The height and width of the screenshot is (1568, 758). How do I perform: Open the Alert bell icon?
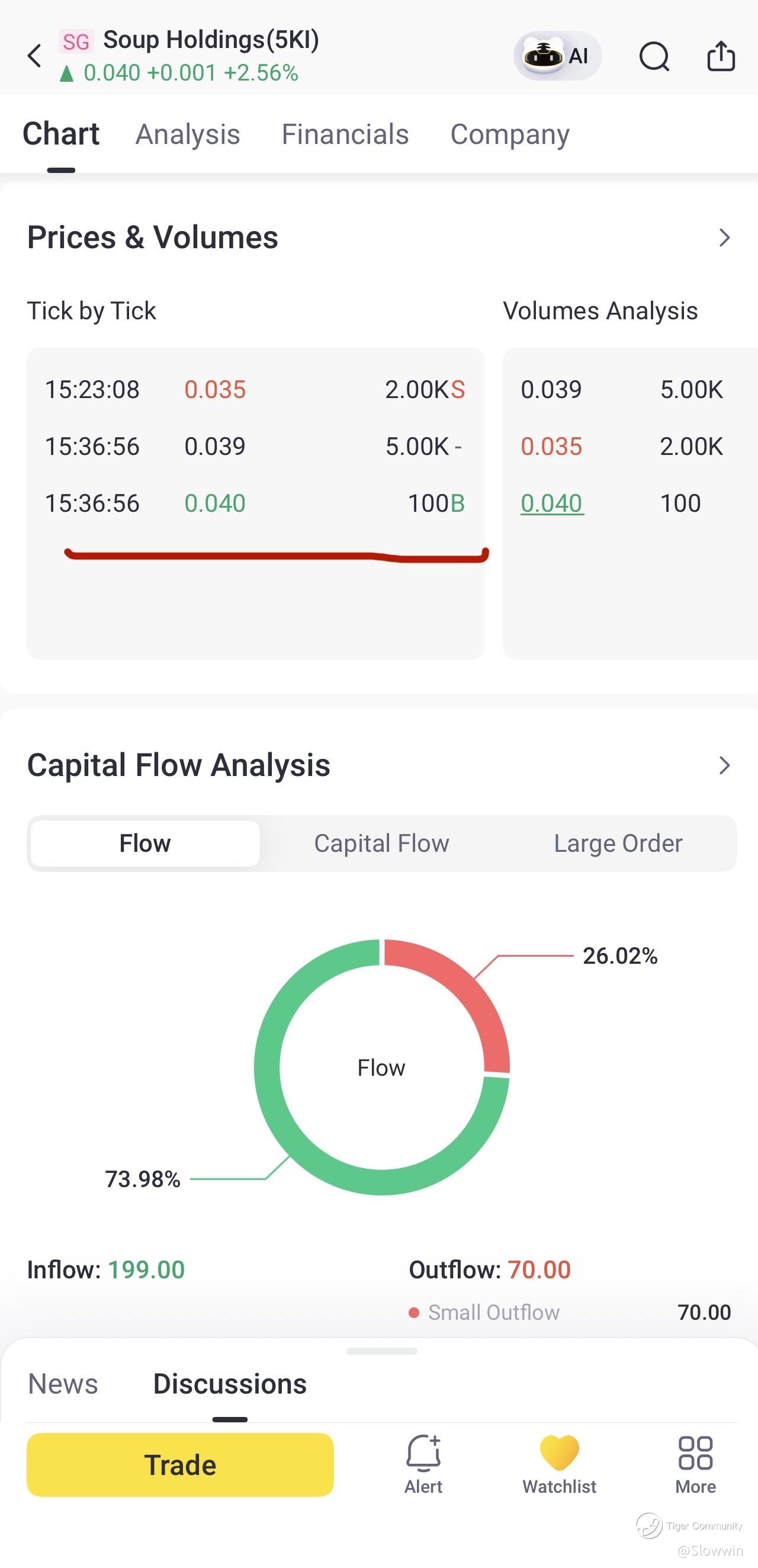pyautogui.click(x=423, y=1453)
